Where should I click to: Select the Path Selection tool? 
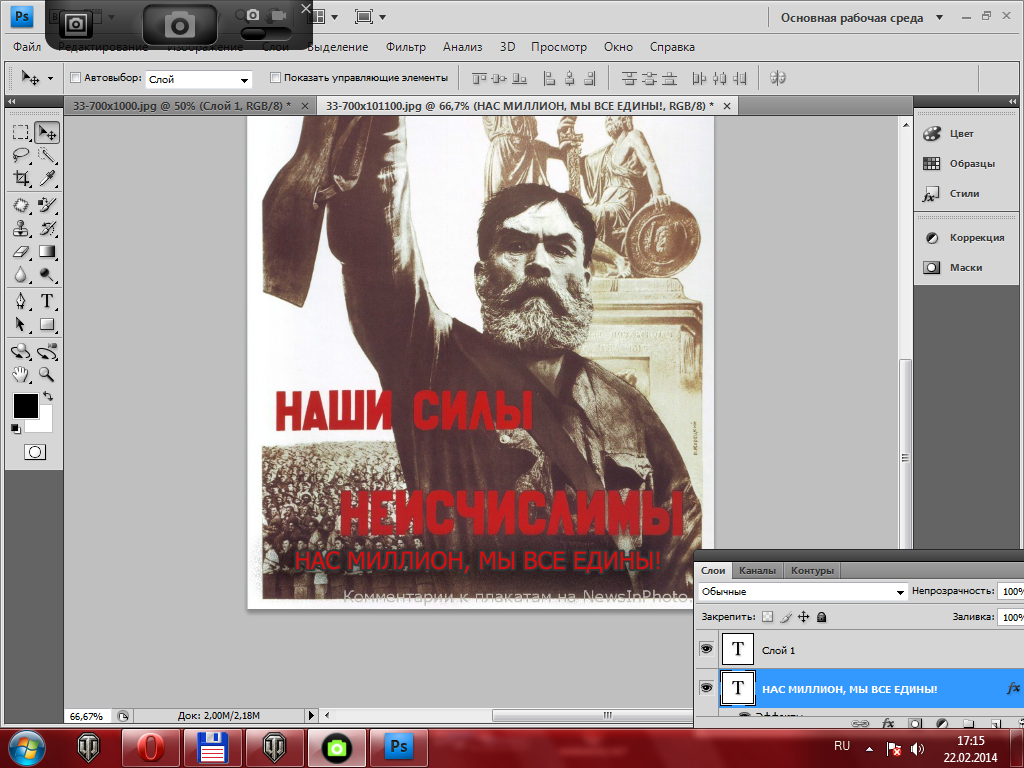[x=21, y=324]
